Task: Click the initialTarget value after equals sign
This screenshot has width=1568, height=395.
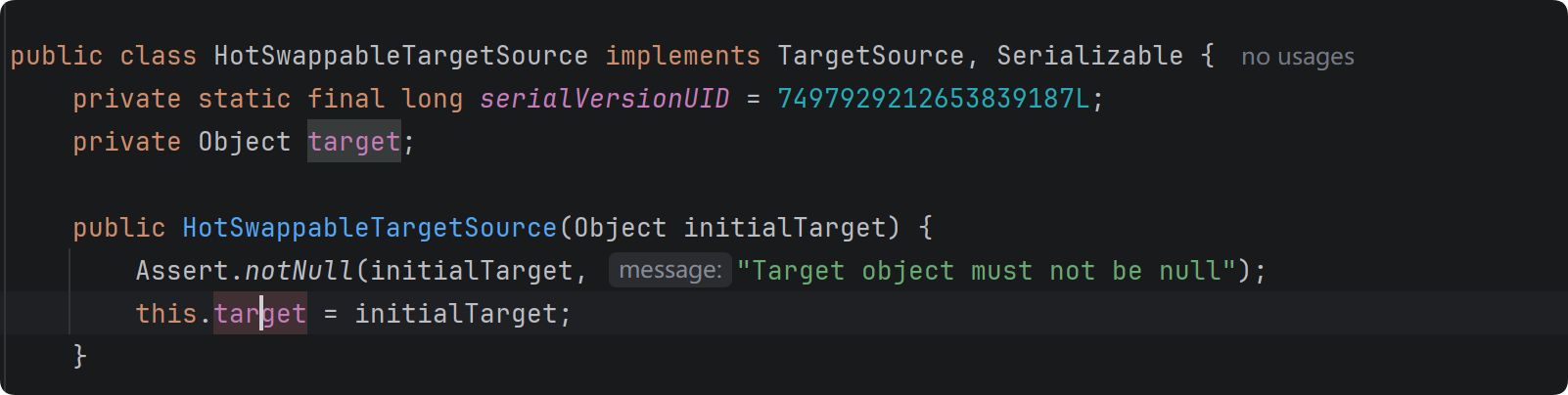Action: point(455,314)
